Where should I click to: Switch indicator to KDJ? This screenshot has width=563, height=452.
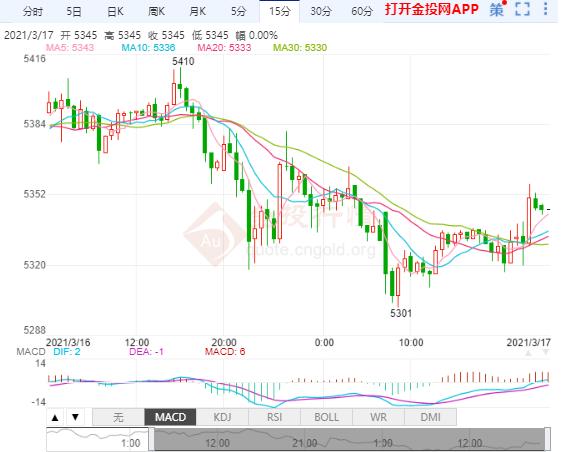tap(222, 417)
